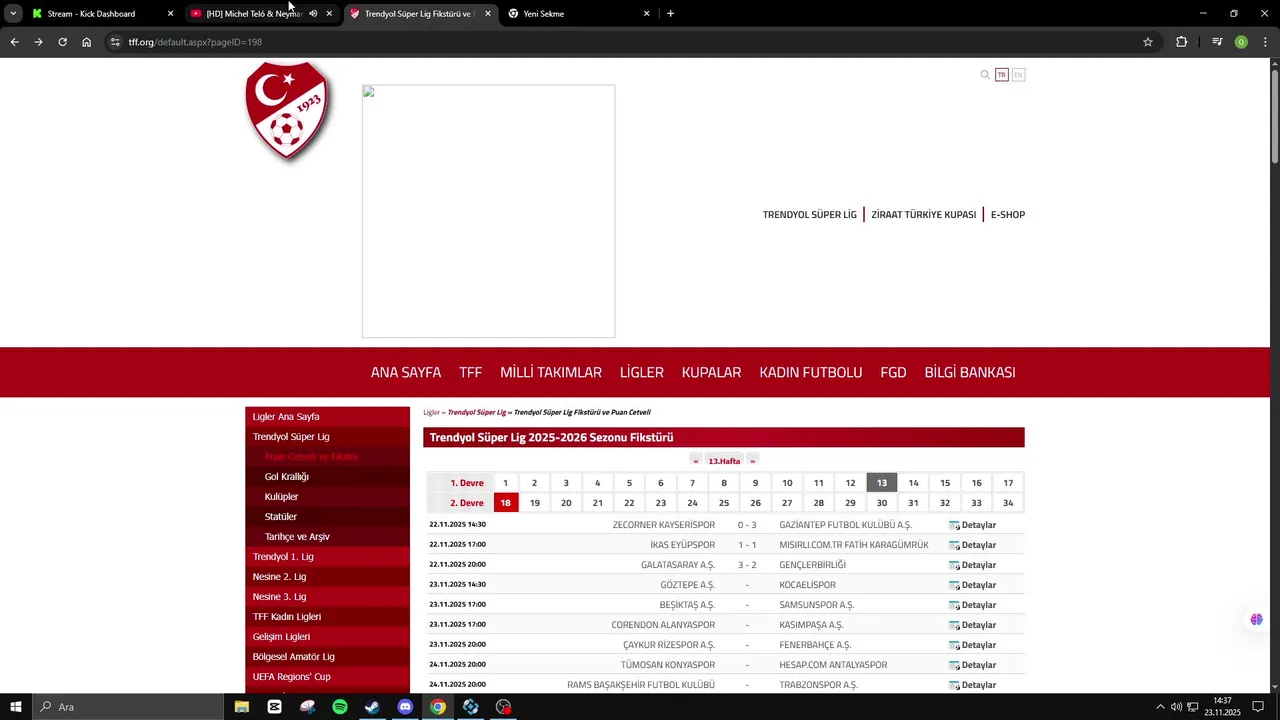This screenshot has height=720, width=1280.
Task: Select week 13 in fixture grid
Action: tap(882, 483)
